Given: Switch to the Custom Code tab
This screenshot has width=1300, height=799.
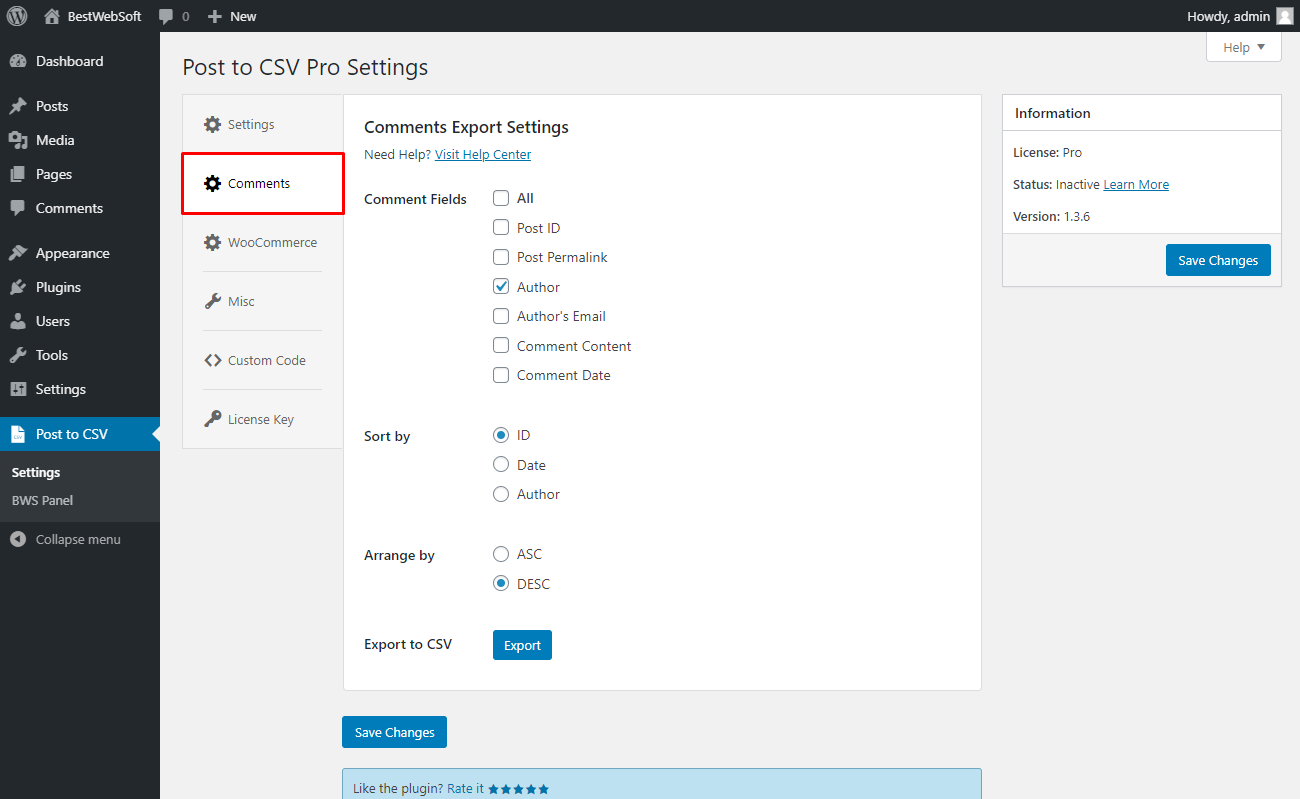Looking at the screenshot, I should pyautogui.click(x=262, y=360).
